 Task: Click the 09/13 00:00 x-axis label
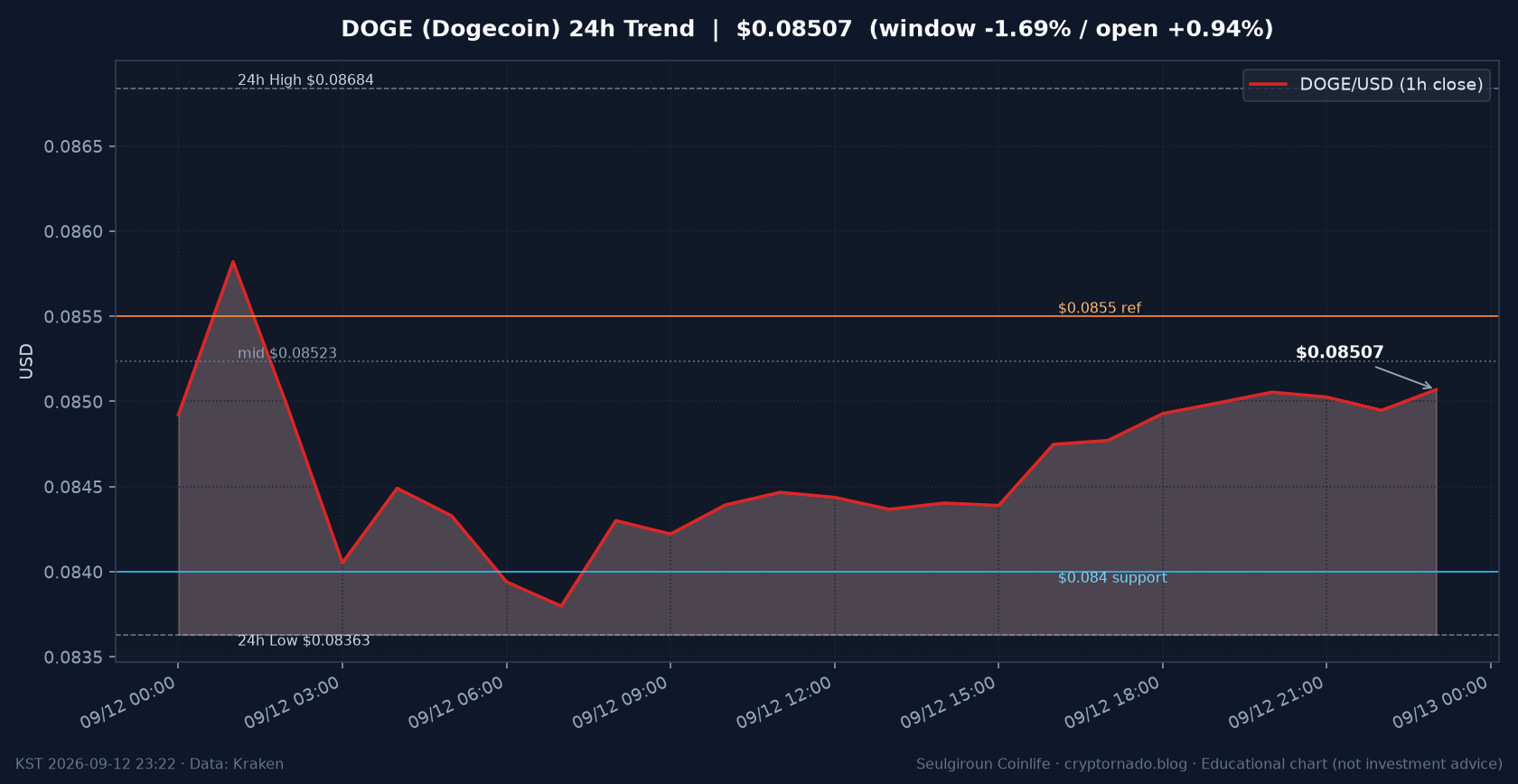[x=1440, y=703]
